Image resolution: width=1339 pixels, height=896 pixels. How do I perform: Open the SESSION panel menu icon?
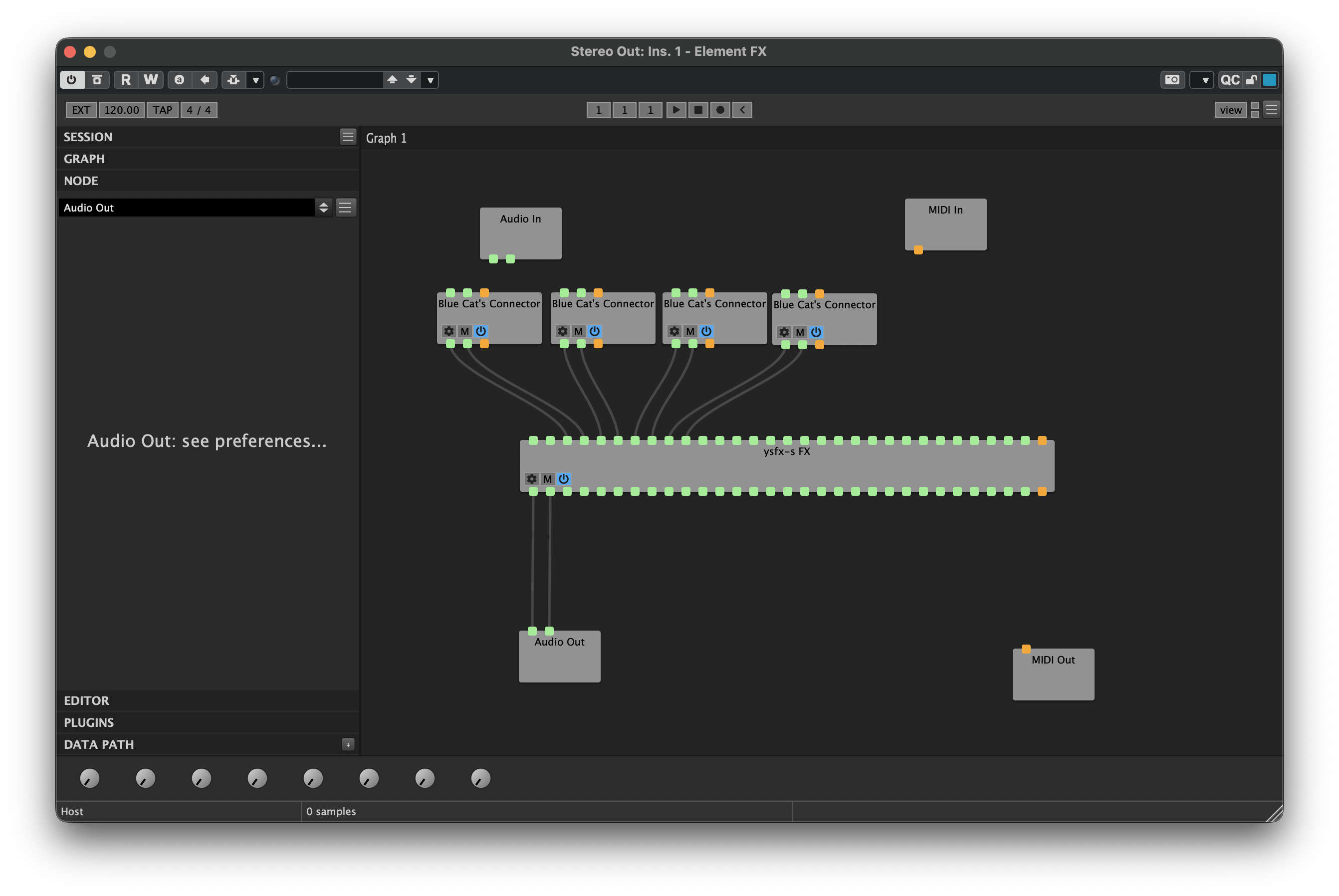pyautogui.click(x=347, y=137)
